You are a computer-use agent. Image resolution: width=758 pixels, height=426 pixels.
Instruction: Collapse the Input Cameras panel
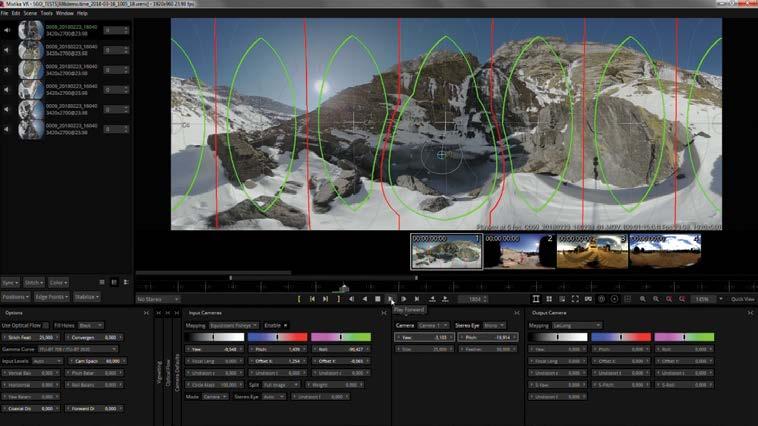384,313
